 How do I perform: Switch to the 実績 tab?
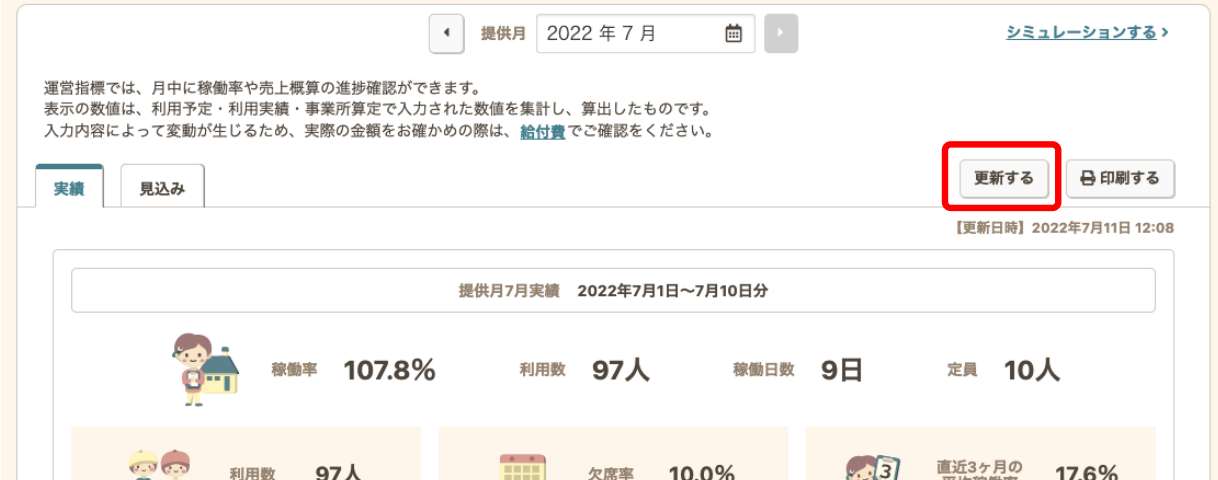[69, 188]
